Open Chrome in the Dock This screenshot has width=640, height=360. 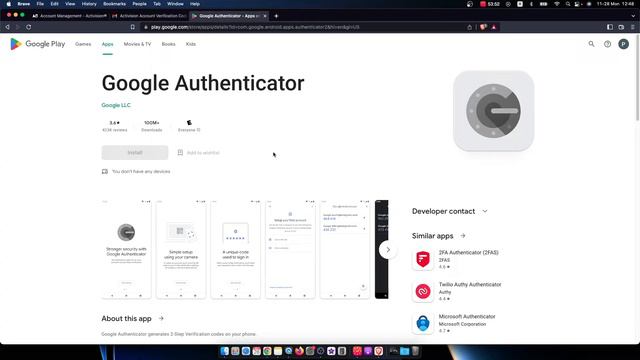coord(267,351)
